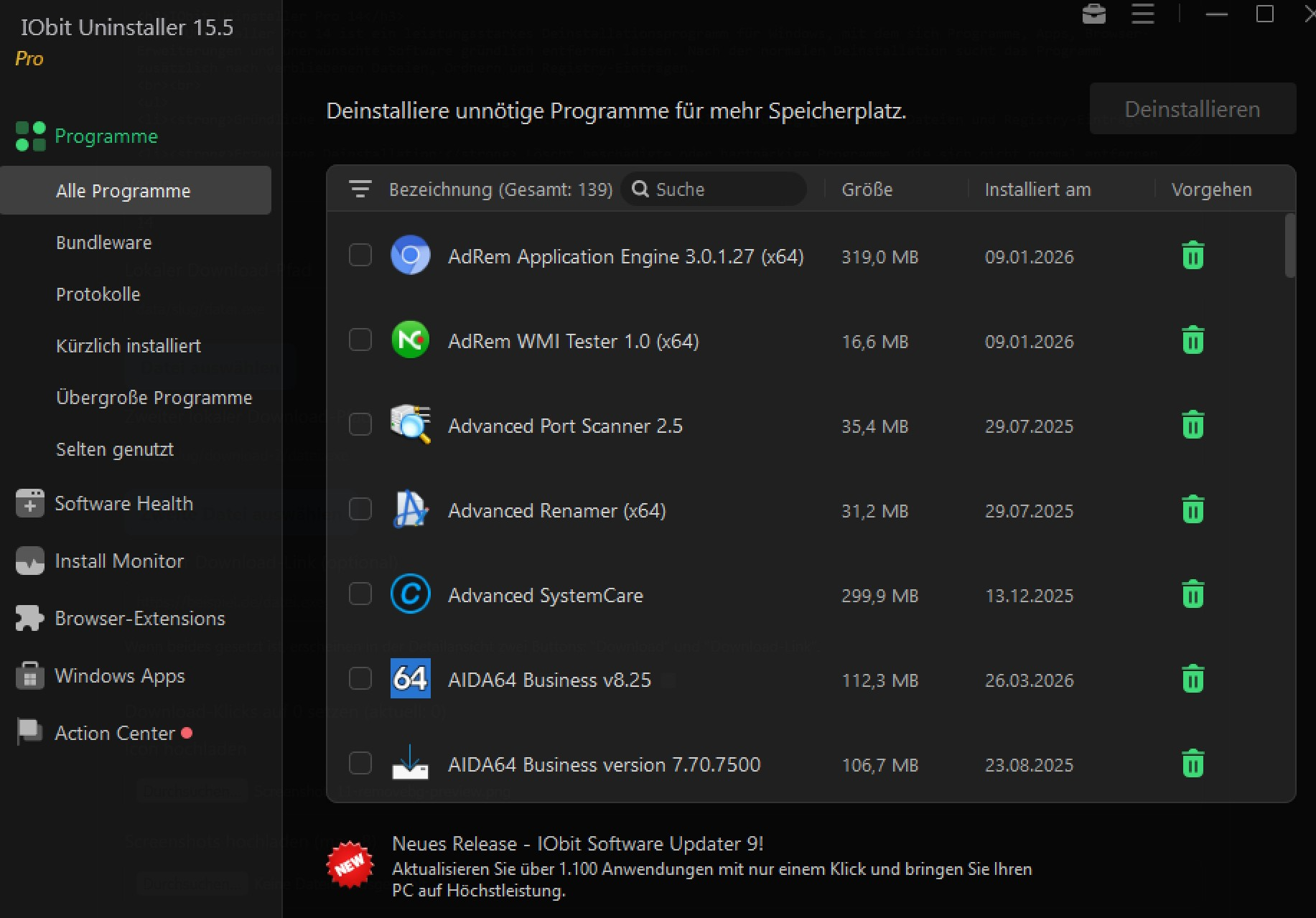
Task: Click the Windows Apps sidebar icon
Action: (29, 675)
